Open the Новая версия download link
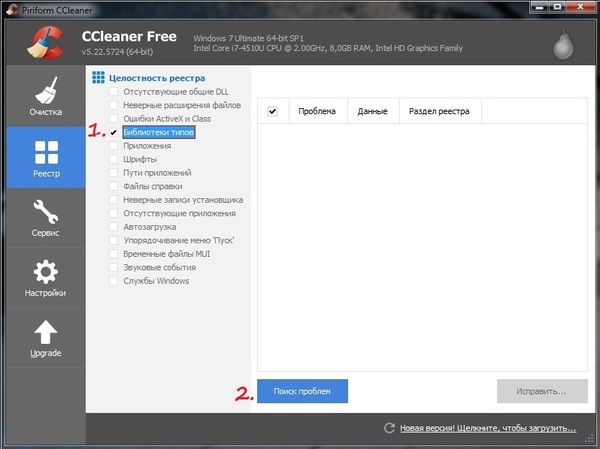600x449 pixels. 487,428
